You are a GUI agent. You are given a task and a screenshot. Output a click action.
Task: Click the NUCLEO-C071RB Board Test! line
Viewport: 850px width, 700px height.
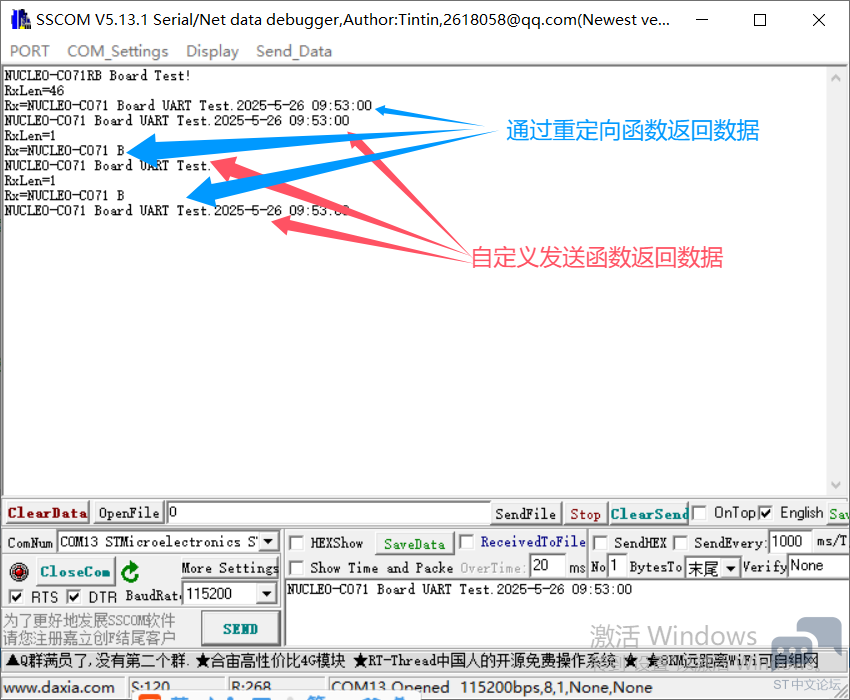(98, 75)
